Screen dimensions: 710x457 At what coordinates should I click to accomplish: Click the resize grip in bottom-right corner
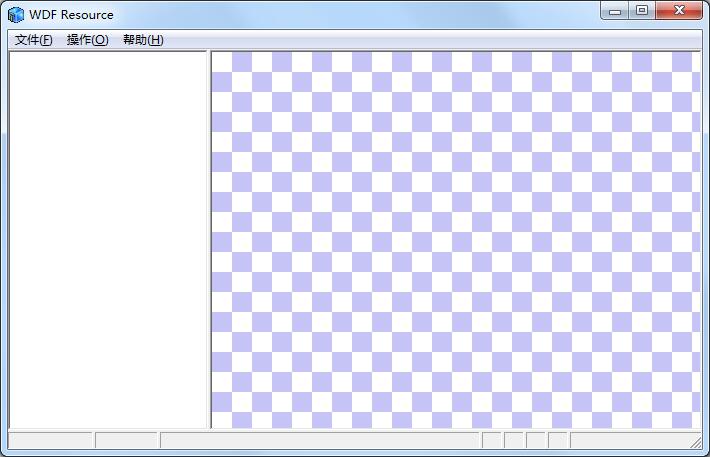coord(696,442)
